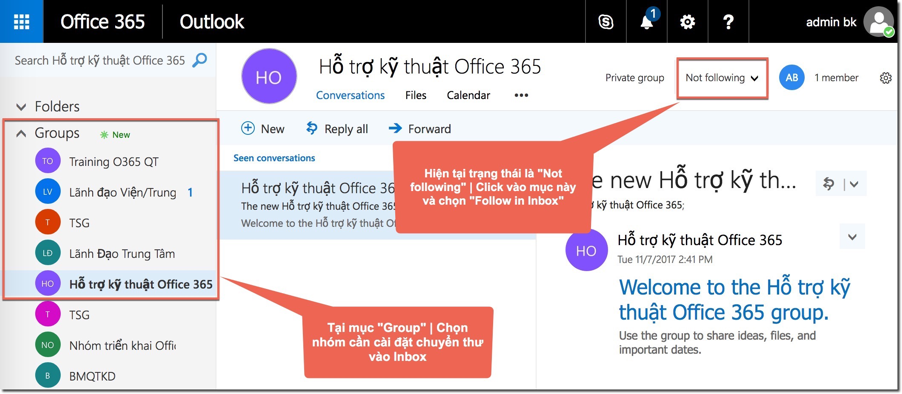
Task: Open group settings gear beside 1 member
Action: 886,78
